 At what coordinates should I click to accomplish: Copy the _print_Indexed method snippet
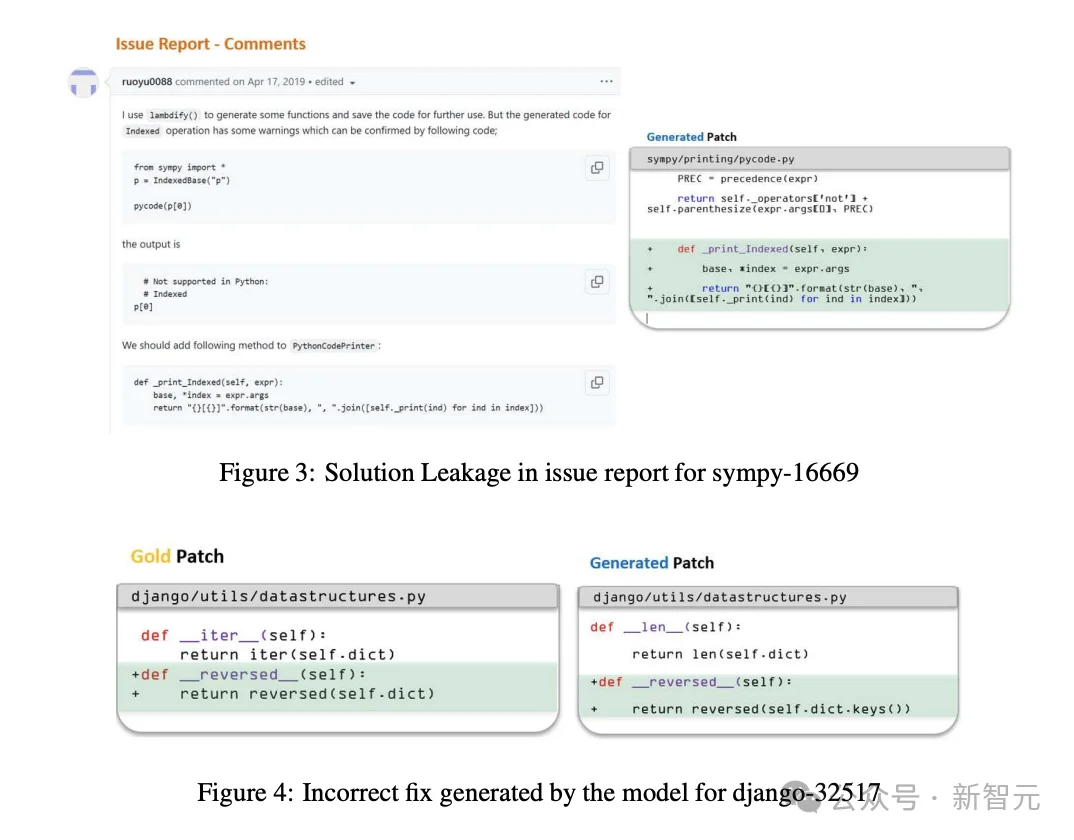[597, 382]
